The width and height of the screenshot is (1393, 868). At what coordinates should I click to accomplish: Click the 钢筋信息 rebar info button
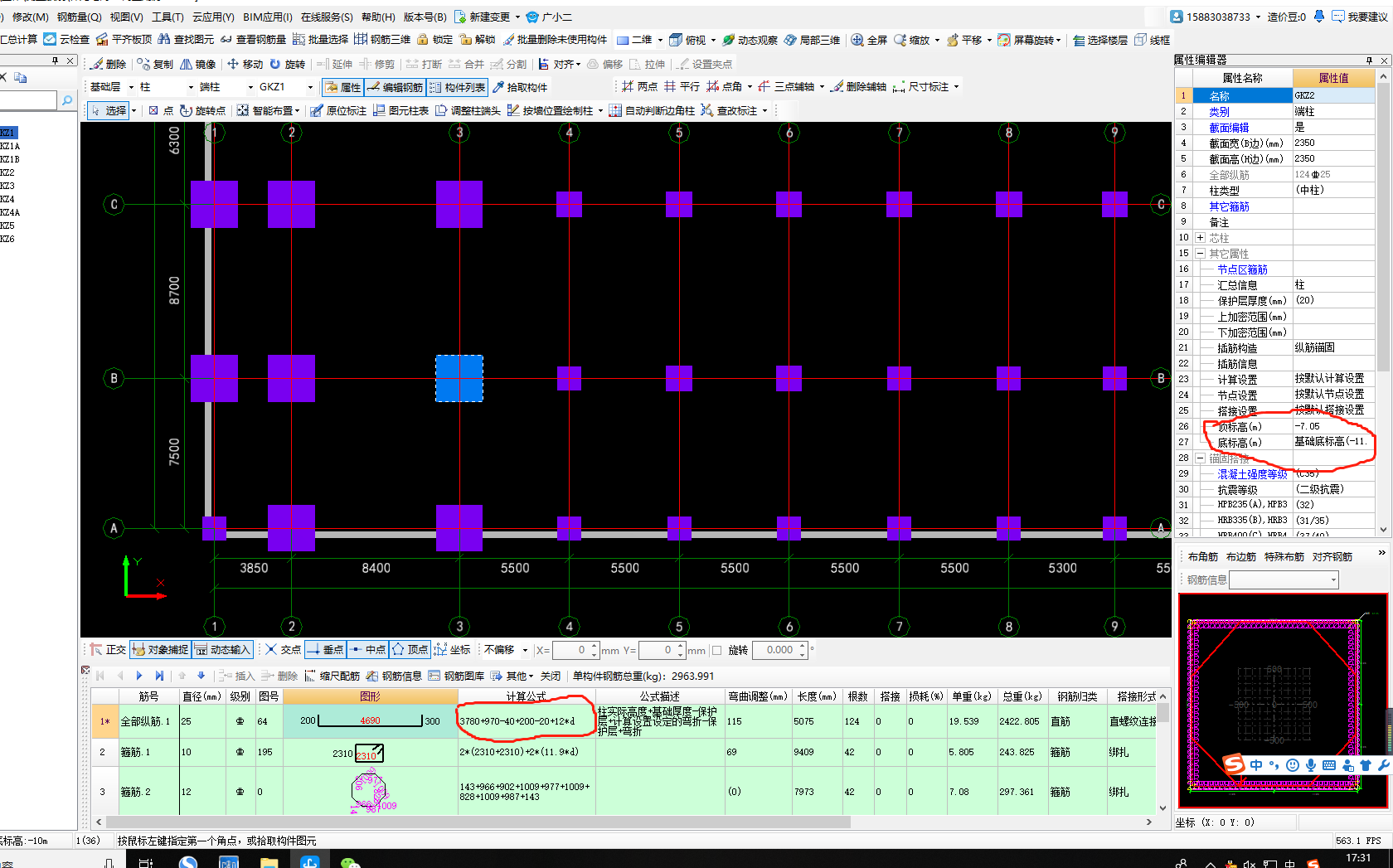394,676
